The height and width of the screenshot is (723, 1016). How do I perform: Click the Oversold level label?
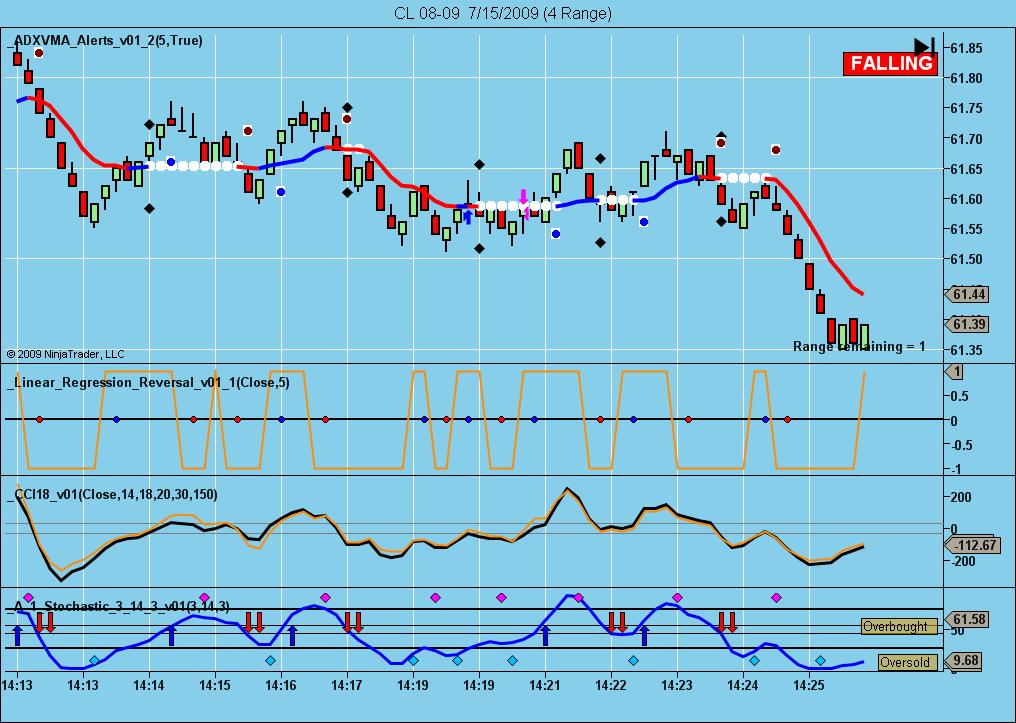point(908,663)
